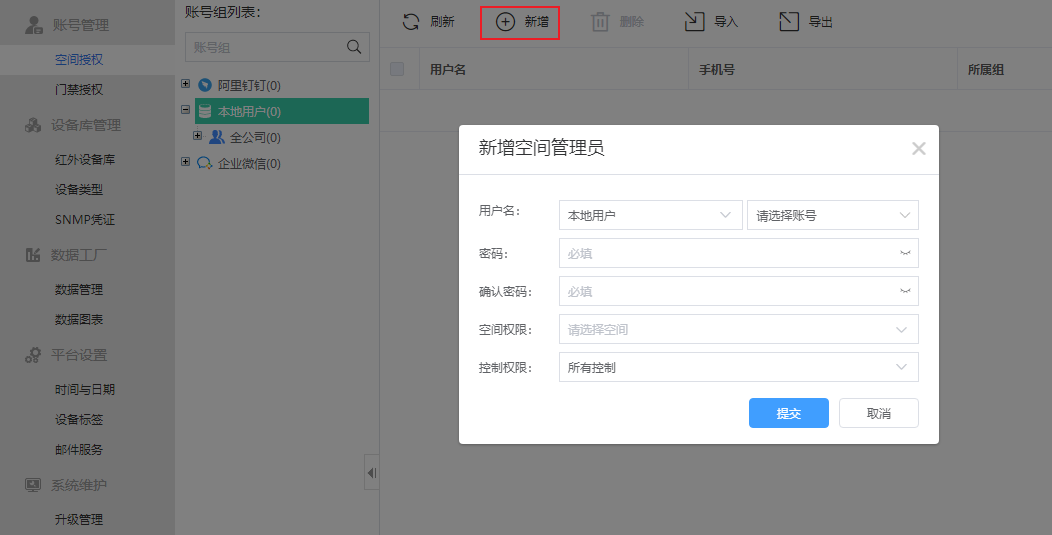Screen dimensions: 1052x535
Task: Click the 账号管理 user icon
Action: coord(34,25)
